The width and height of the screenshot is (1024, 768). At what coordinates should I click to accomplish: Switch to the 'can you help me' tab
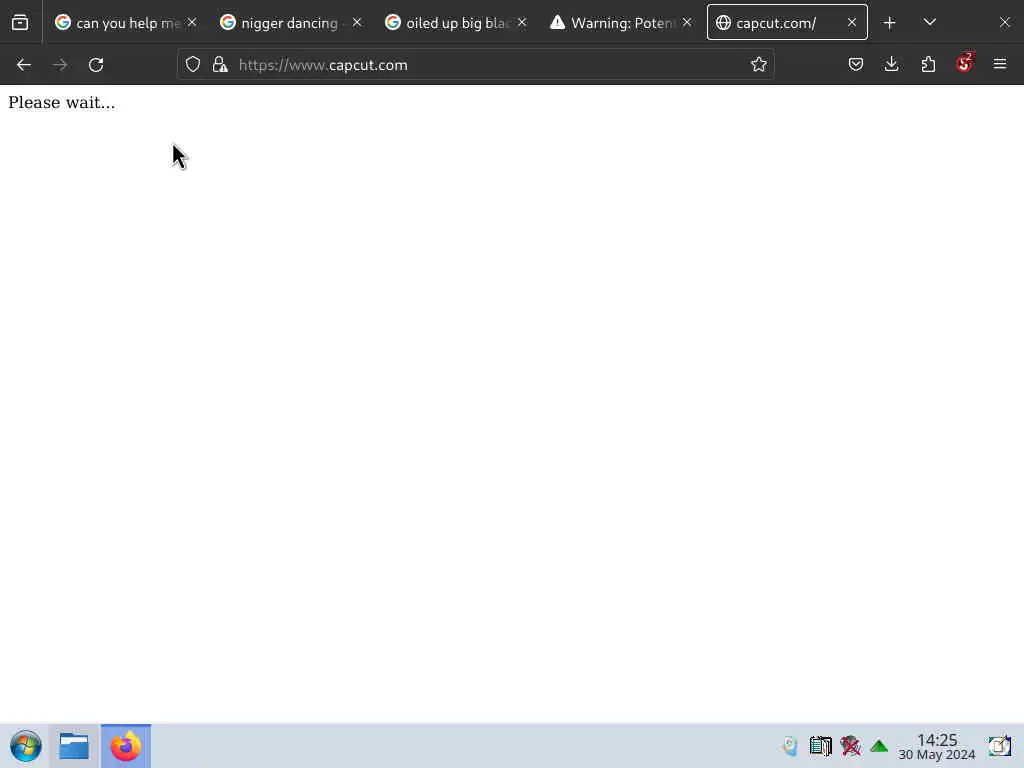126,23
